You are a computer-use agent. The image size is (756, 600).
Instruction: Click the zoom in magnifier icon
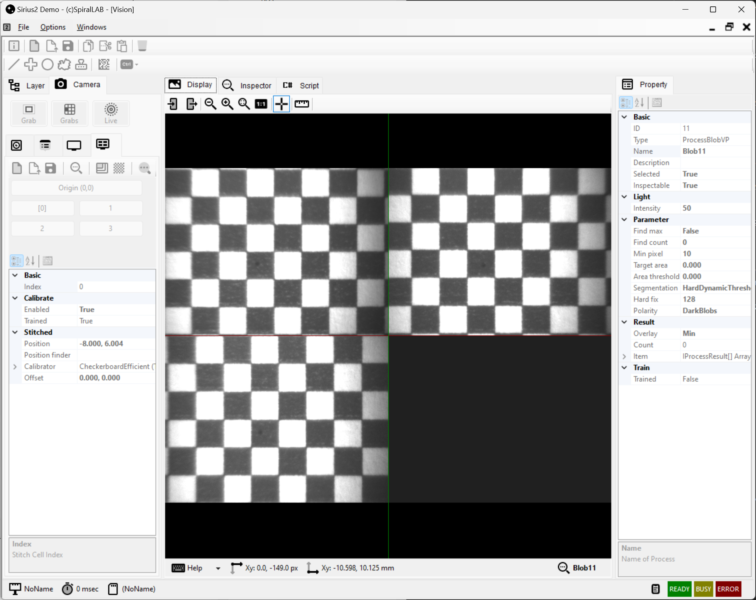pos(227,104)
